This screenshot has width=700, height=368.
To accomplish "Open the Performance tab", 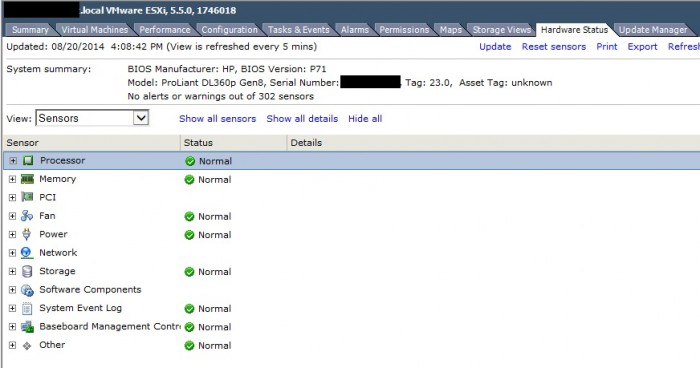I will coord(165,30).
